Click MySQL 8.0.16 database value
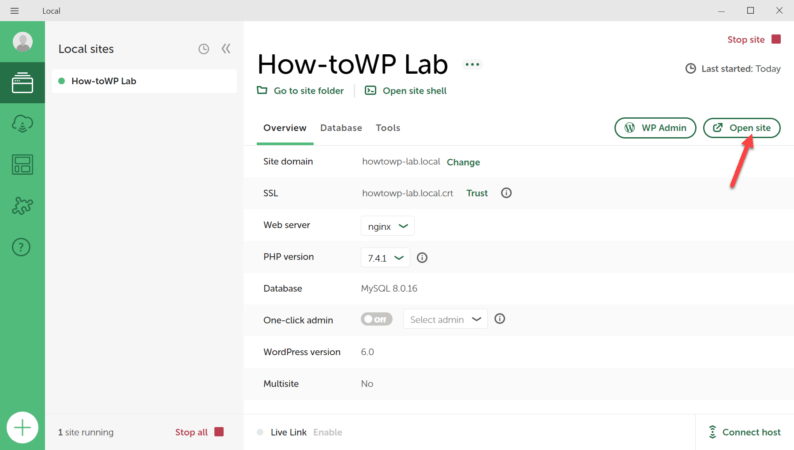 pos(389,289)
